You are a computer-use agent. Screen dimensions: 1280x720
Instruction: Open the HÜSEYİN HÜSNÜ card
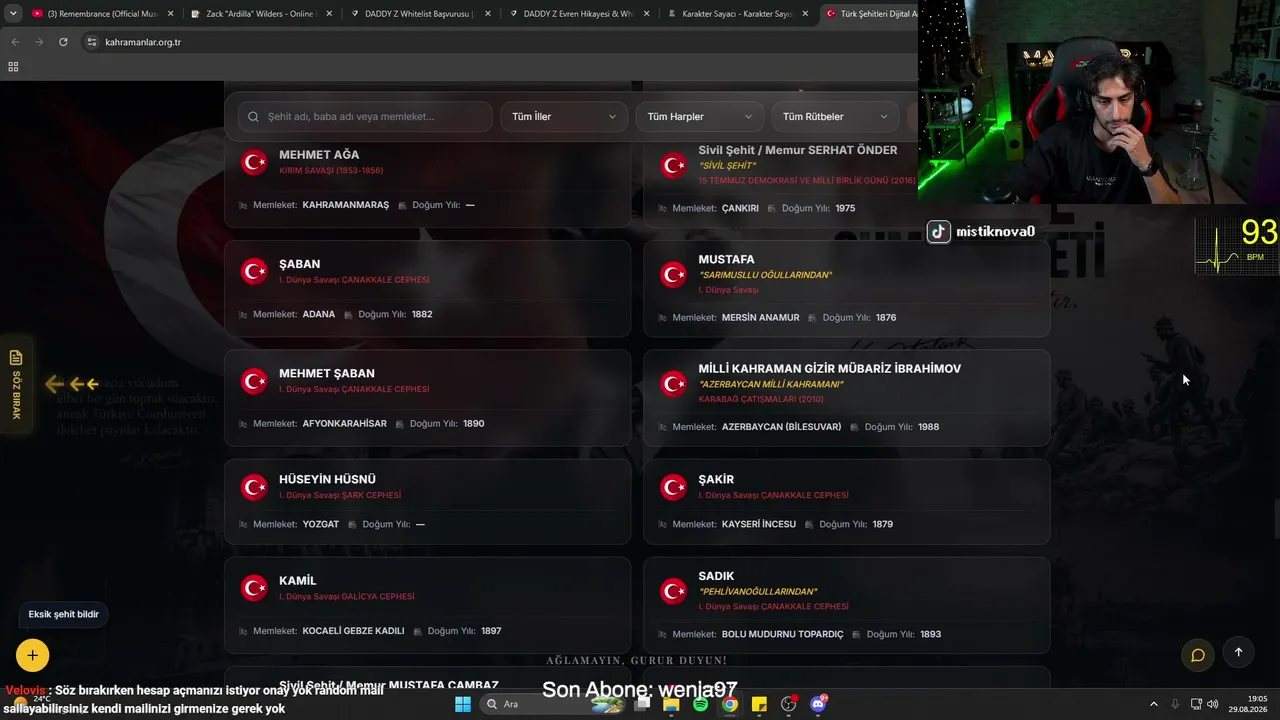tap(428, 501)
